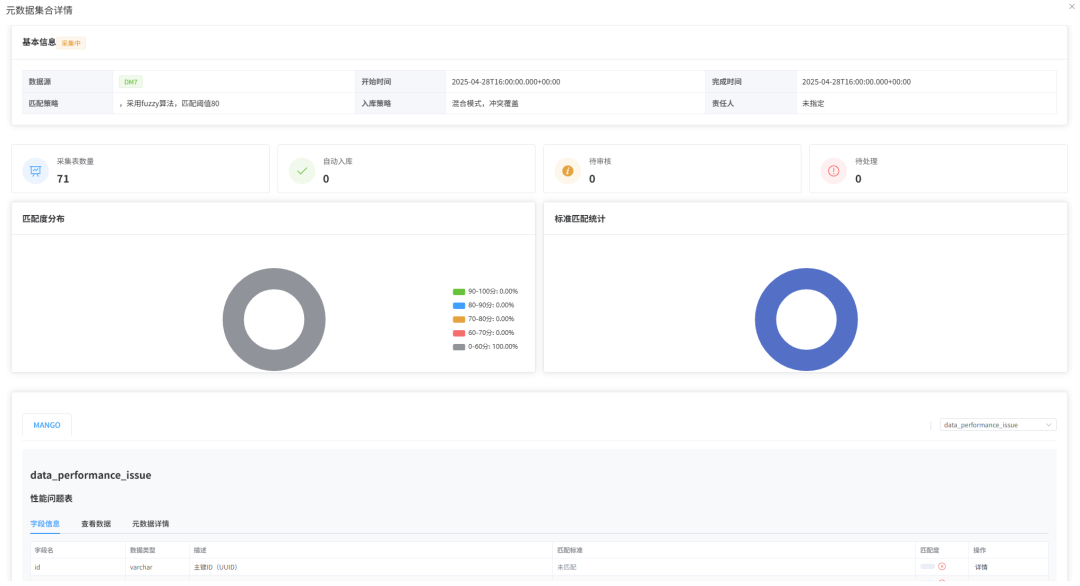
Task: Click the 自动入库 count 0
Action: pos(326,179)
